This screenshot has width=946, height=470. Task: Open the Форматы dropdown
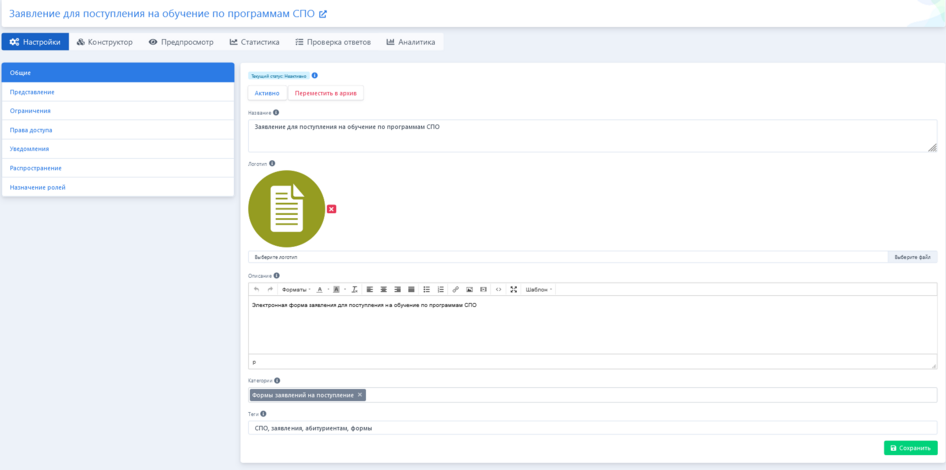point(296,289)
